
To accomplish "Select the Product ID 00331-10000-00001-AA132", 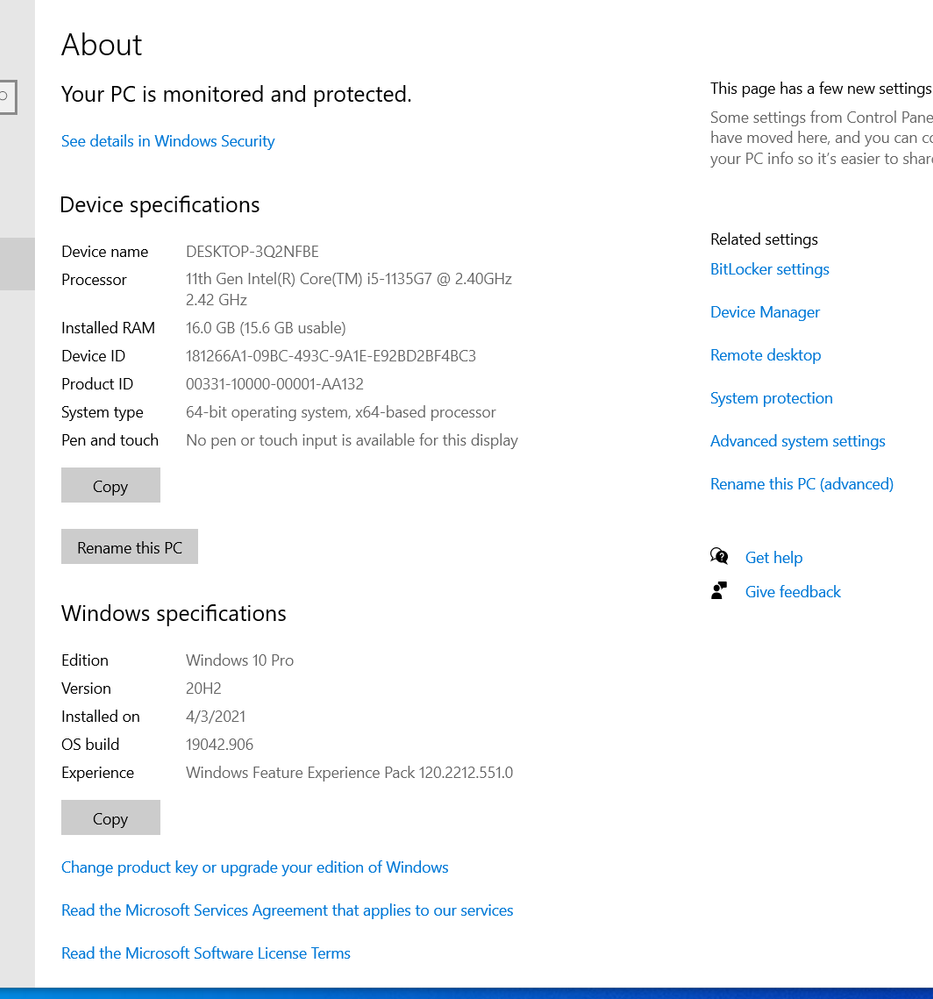I will point(275,384).
